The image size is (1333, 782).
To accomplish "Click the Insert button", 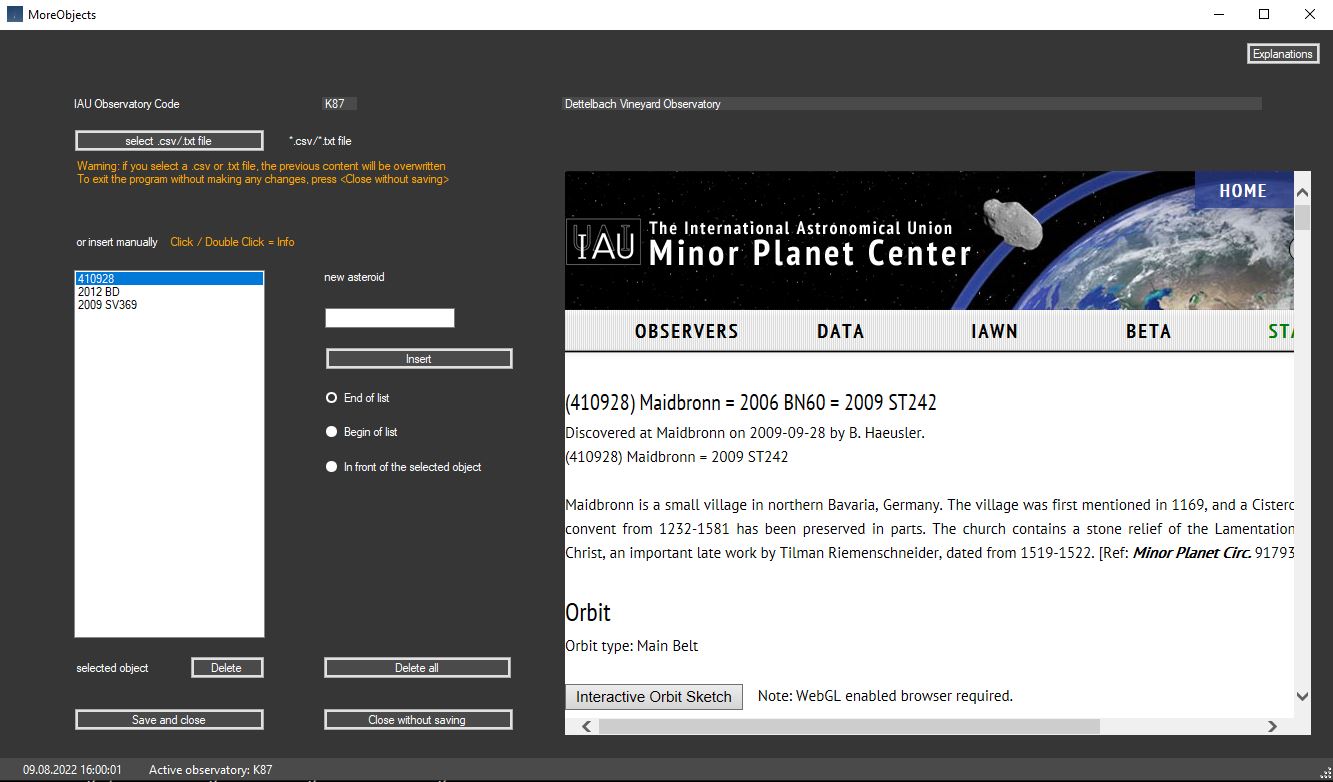I will 419,359.
